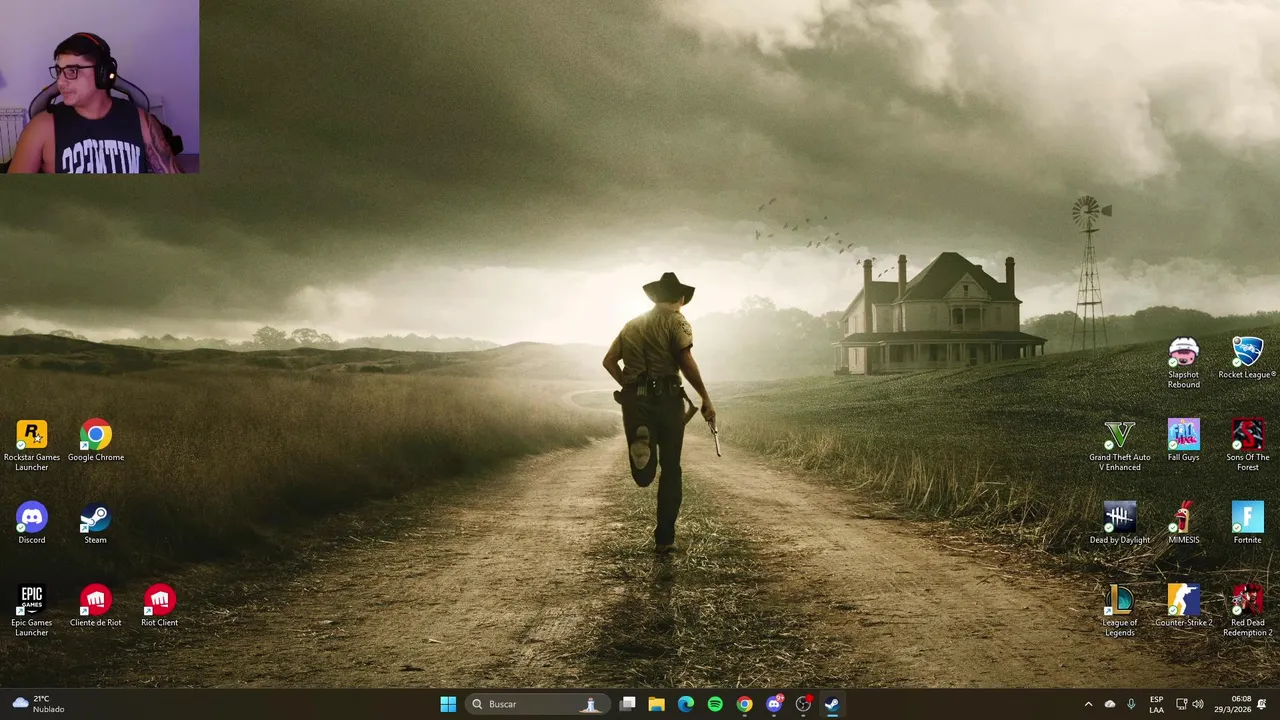The image size is (1280, 720).
Task: Select the Fortnite desktop icon
Action: click(1247, 523)
